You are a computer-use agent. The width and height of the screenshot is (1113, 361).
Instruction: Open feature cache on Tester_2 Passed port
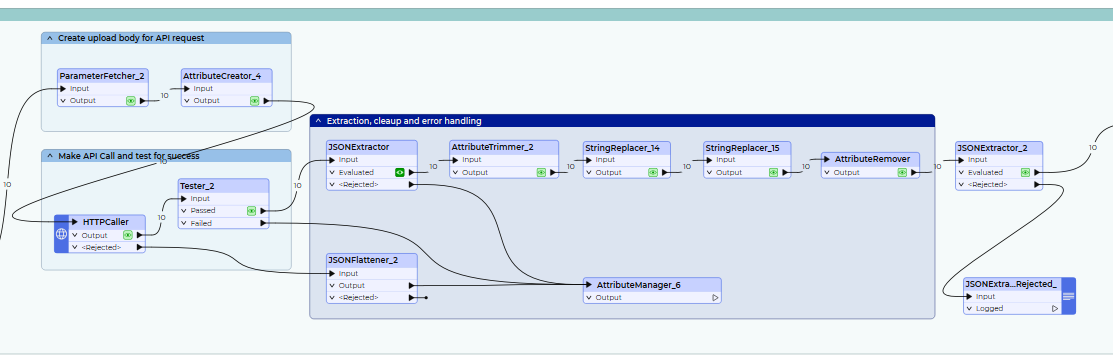click(251, 211)
